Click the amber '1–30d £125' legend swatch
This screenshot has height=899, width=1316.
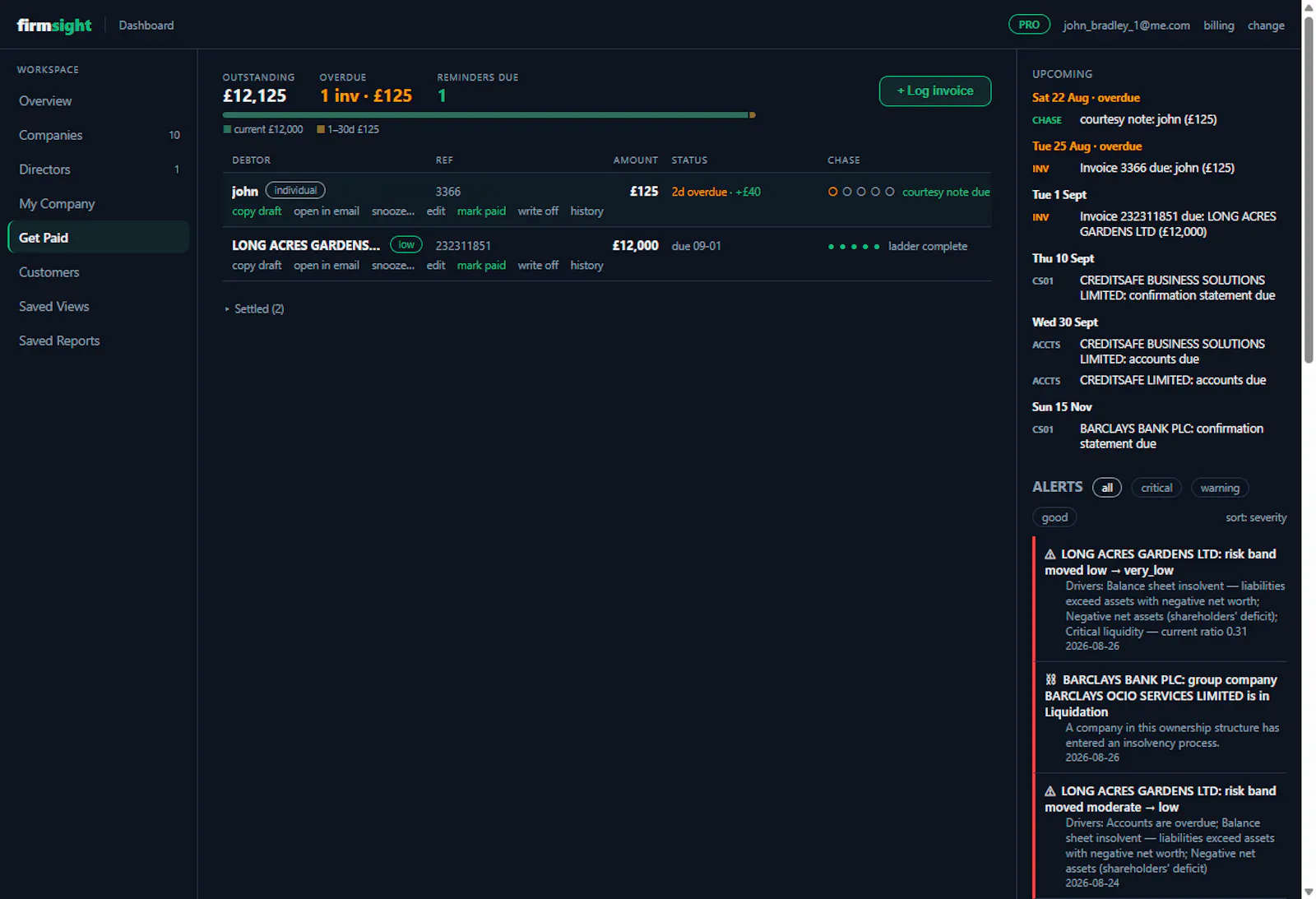point(321,129)
